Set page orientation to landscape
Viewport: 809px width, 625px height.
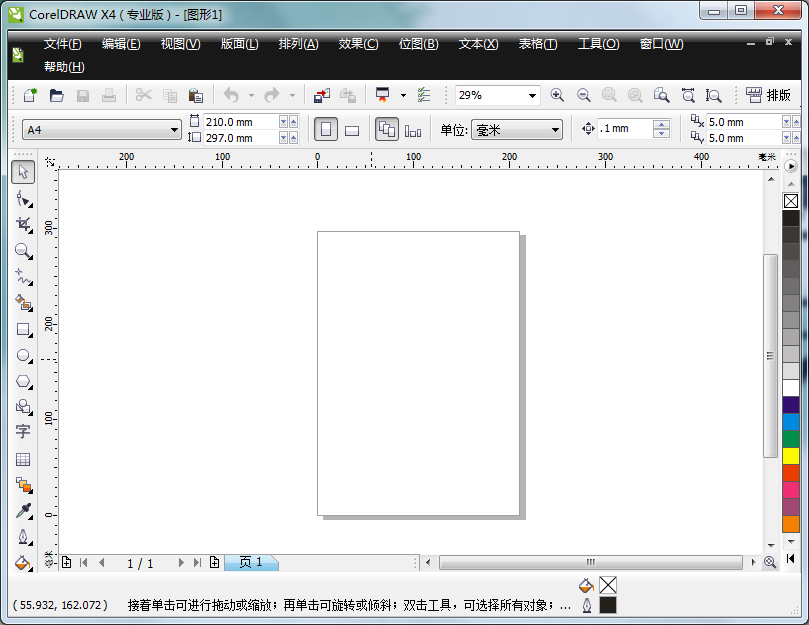click(352, 129)
